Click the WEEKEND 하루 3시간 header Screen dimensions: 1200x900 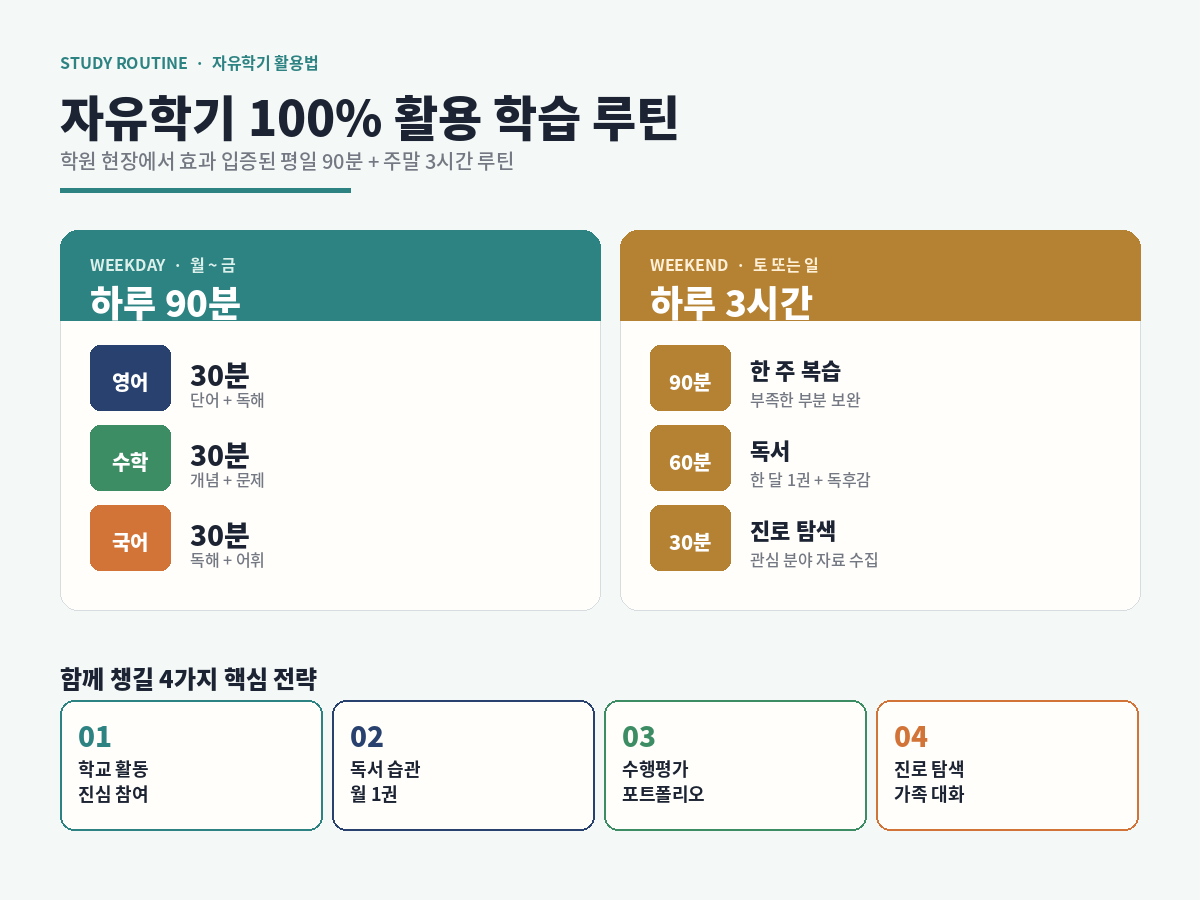(x=880, y=276)
